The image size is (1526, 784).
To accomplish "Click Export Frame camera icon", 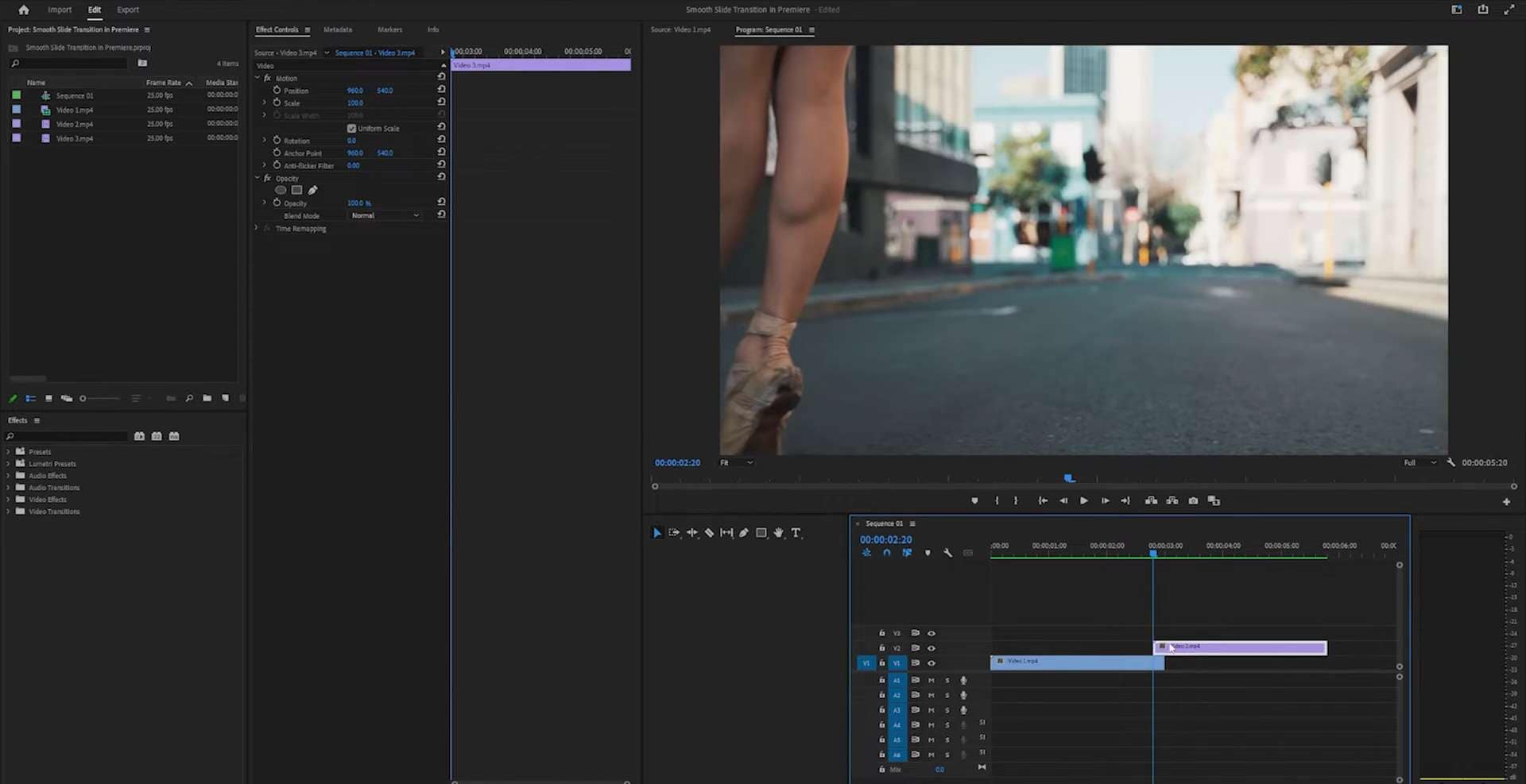I will [x=1193, y=500].
